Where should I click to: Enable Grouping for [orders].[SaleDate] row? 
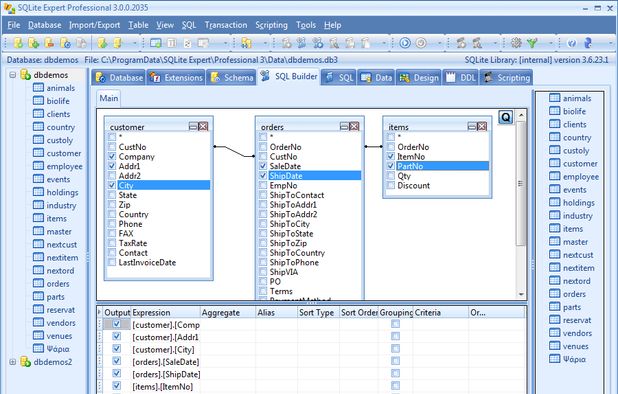click(395, 361)
